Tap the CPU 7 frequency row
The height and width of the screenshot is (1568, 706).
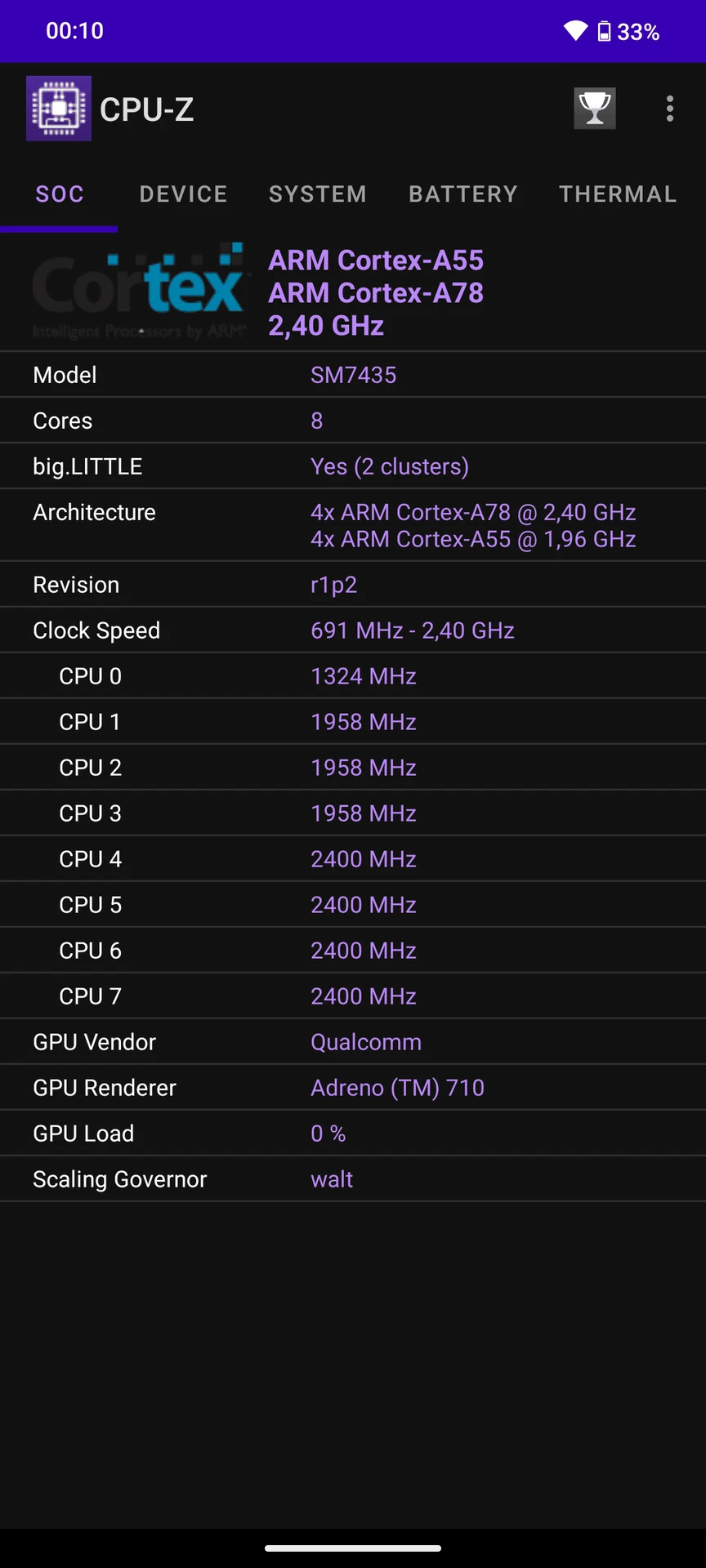(353, 996)
